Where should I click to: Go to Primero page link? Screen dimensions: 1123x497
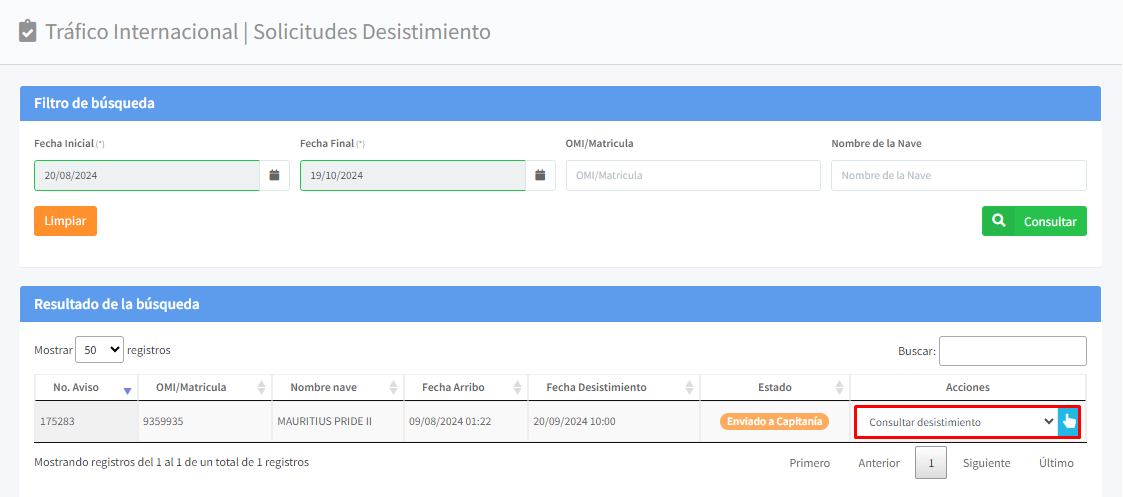[809, 463]
